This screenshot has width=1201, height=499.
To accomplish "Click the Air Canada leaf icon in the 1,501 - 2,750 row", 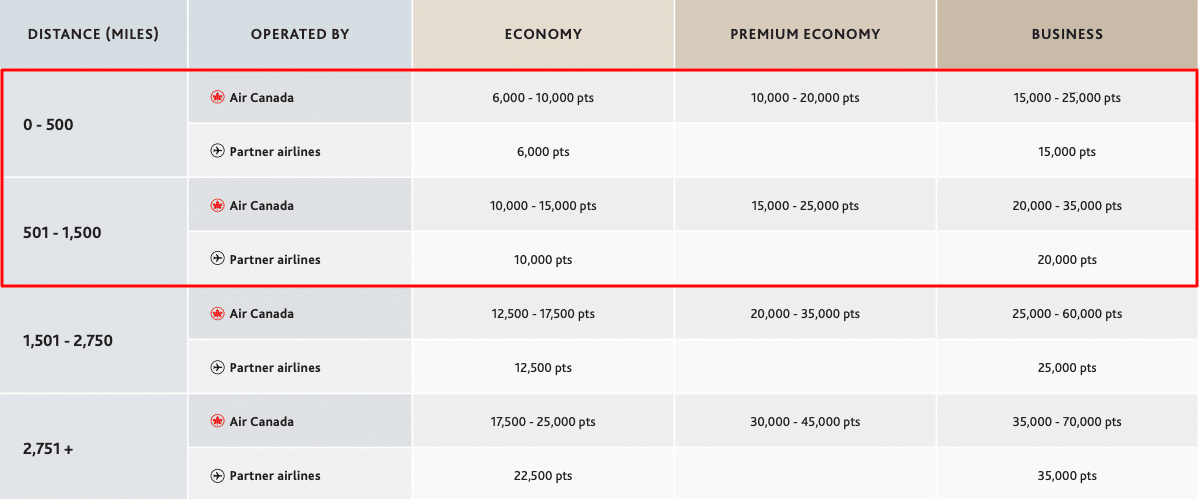I will 217,314.
